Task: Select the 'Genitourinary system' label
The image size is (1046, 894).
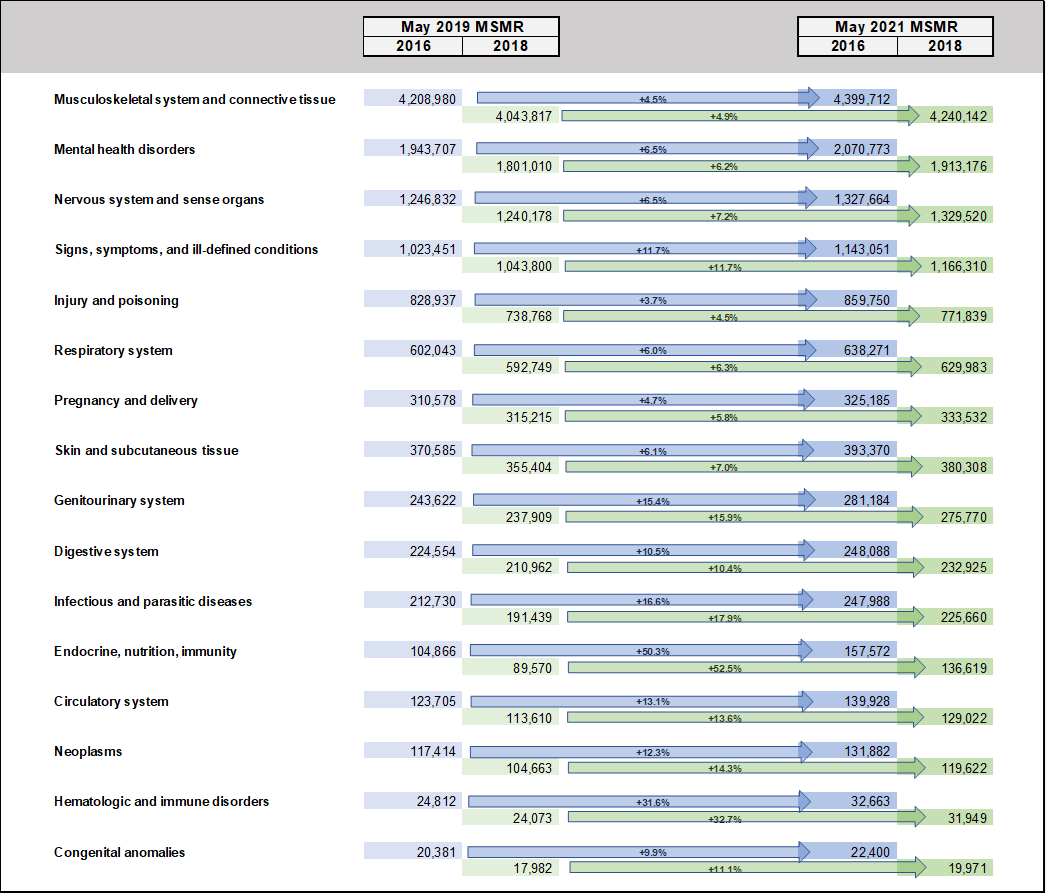Action: tap(119, 500)
